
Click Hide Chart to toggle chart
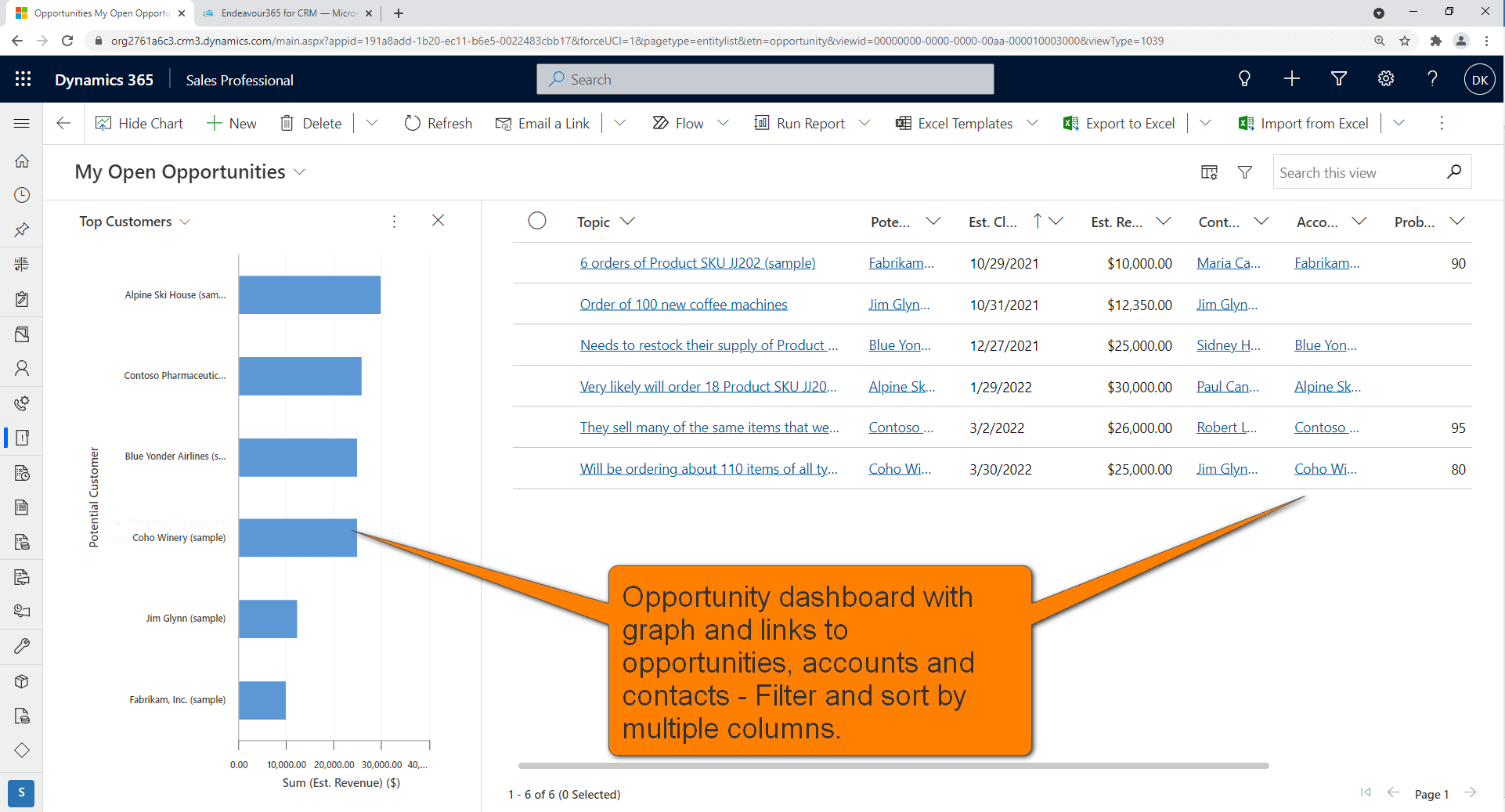pos(139,124)
